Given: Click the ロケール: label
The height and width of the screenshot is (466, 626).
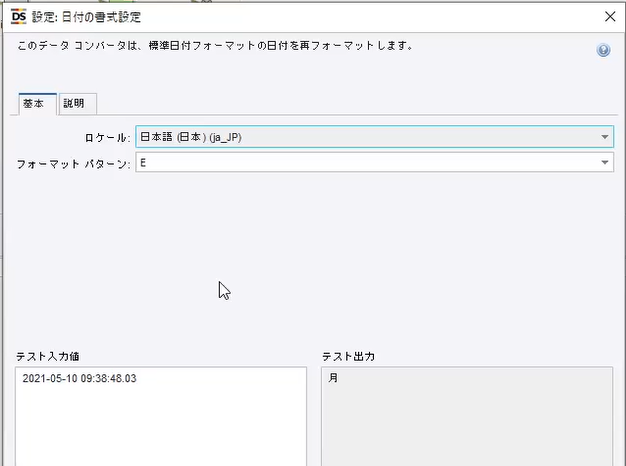Looking at the screenshot, I should click(x=107, y=138).
